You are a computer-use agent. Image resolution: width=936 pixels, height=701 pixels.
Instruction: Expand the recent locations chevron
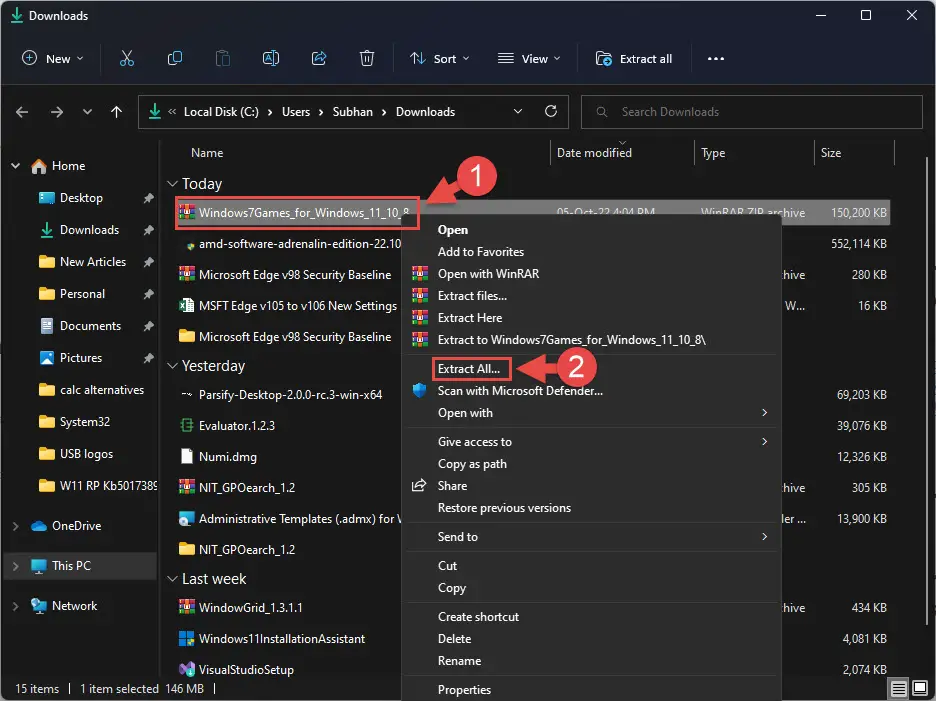tap(87, 112)
